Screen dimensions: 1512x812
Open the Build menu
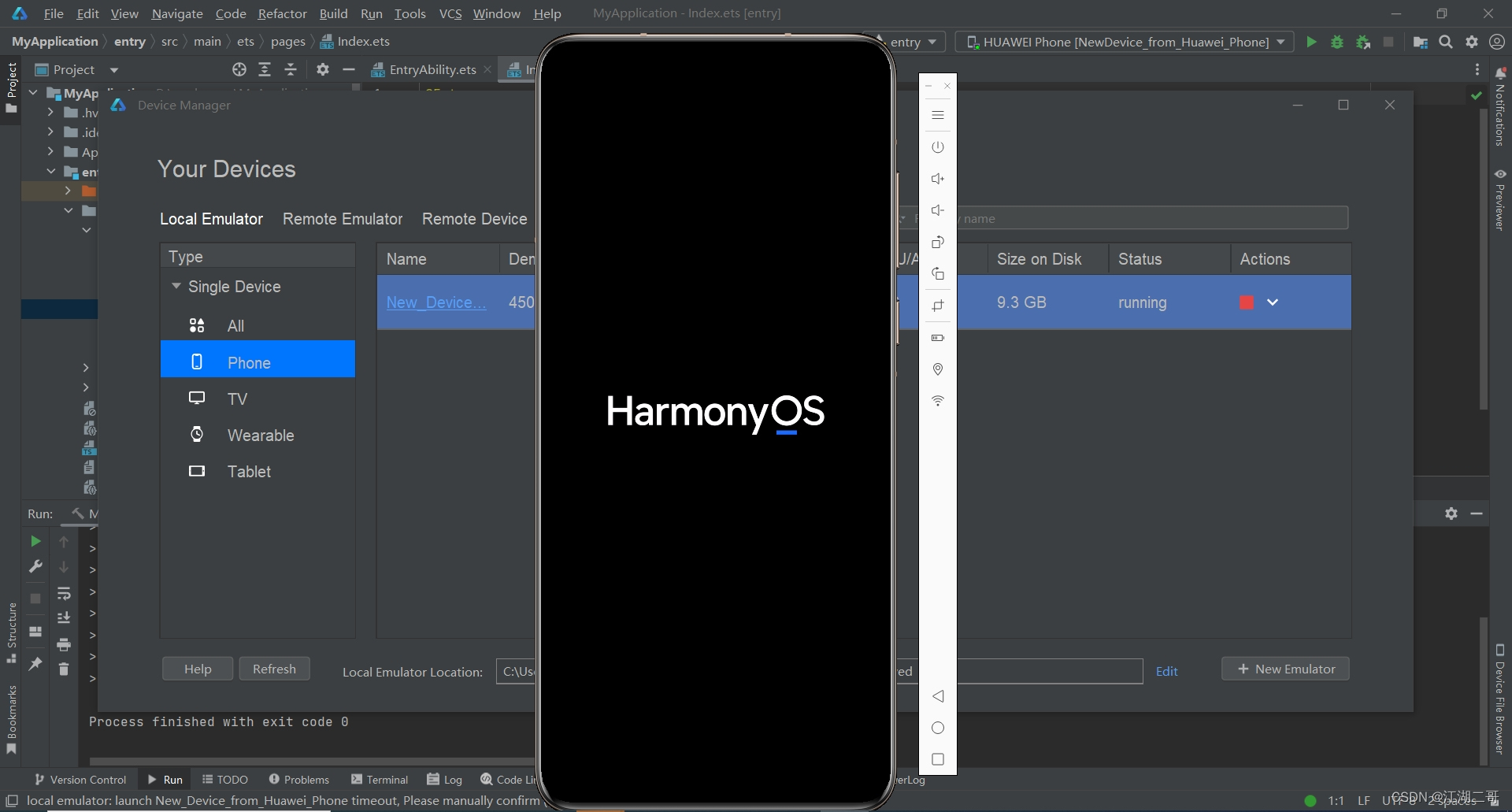tap(333, 13)
